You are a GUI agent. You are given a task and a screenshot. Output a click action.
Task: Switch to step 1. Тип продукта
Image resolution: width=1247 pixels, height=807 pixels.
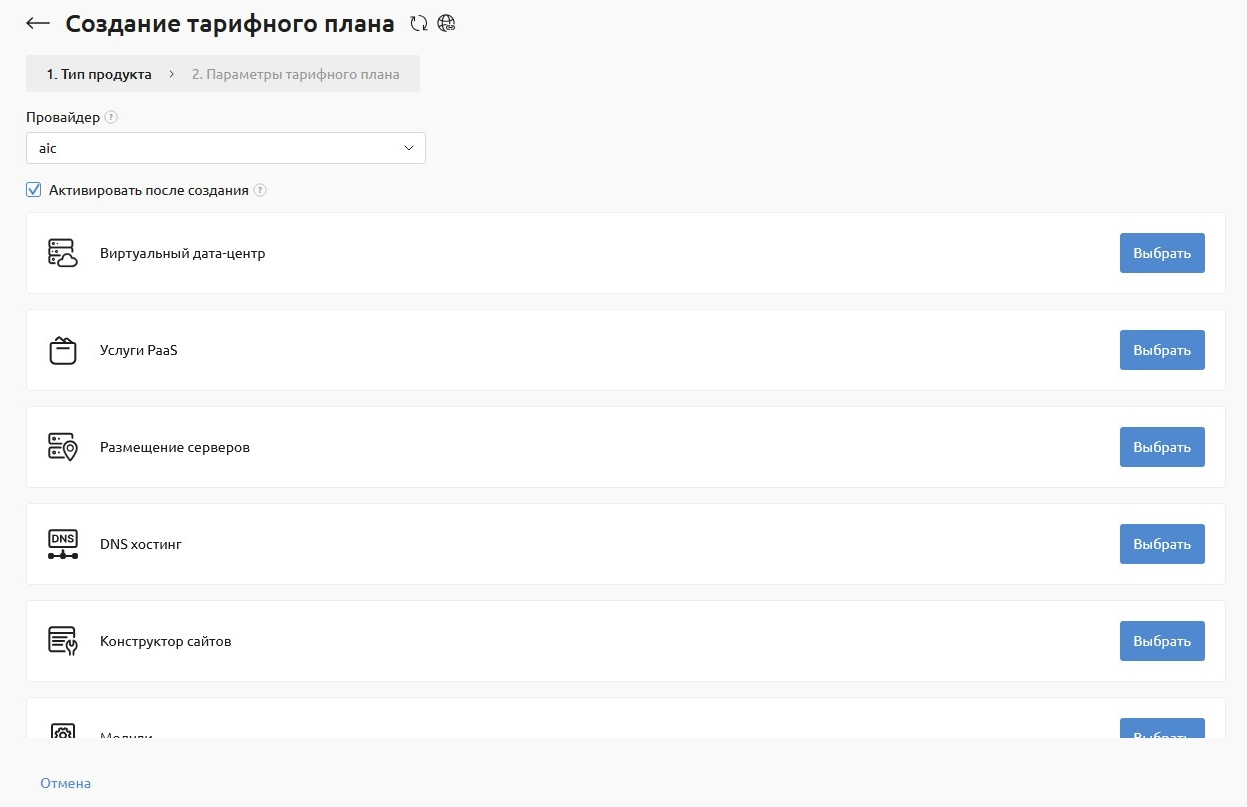coord(99,74)
